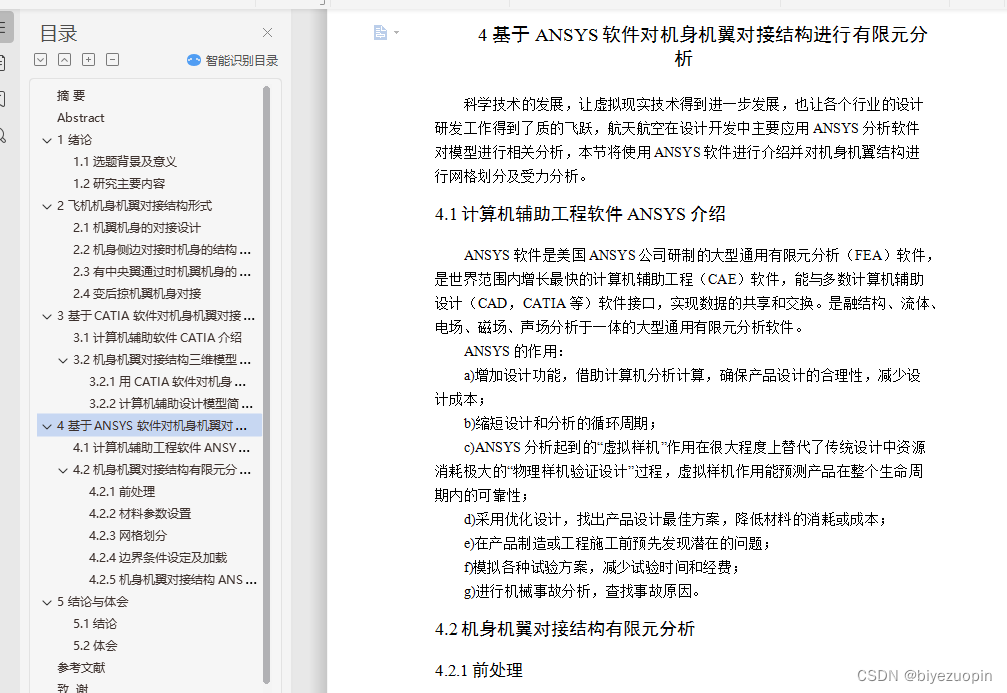Navigate to '参考文献' in outline
Image resolution: width=1007 pixels, height=693 pixels.
coord(81,668)
